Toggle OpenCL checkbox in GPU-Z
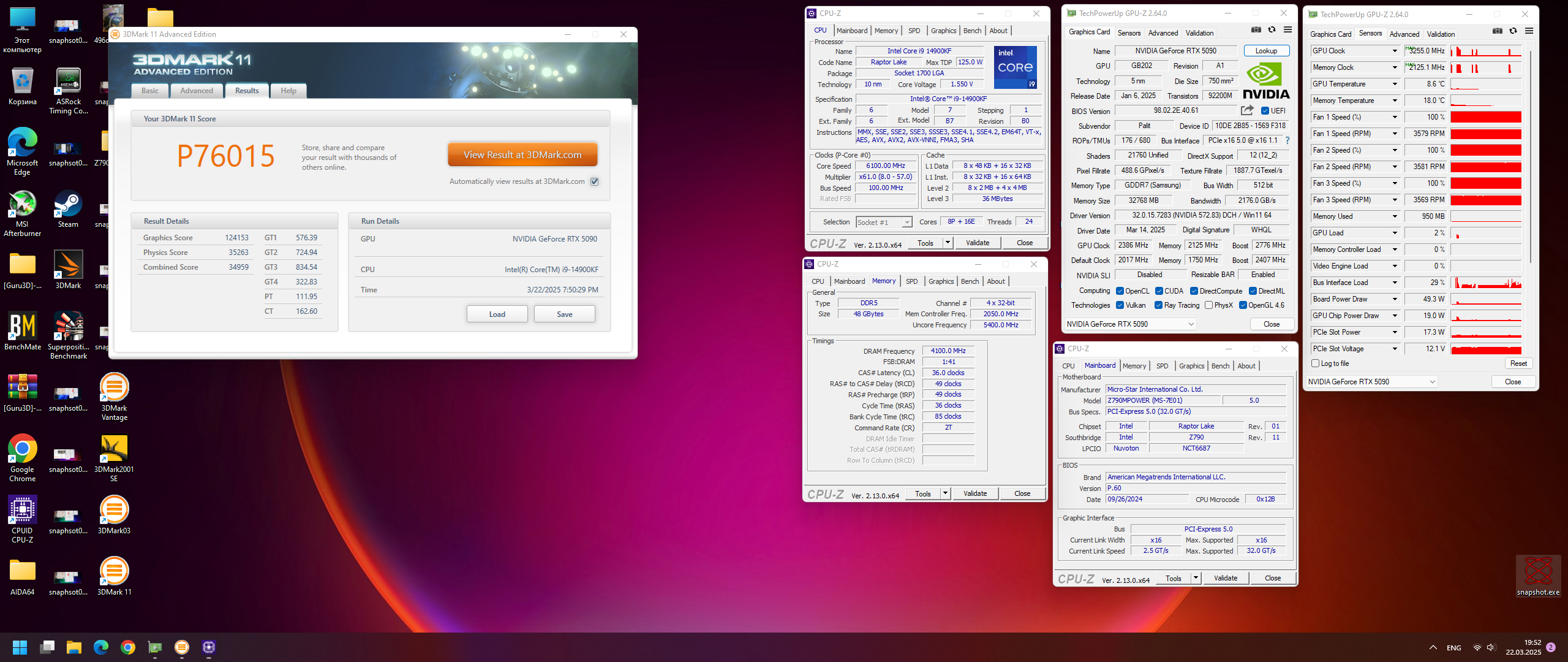1568x662 pixels. point(1120,291)
